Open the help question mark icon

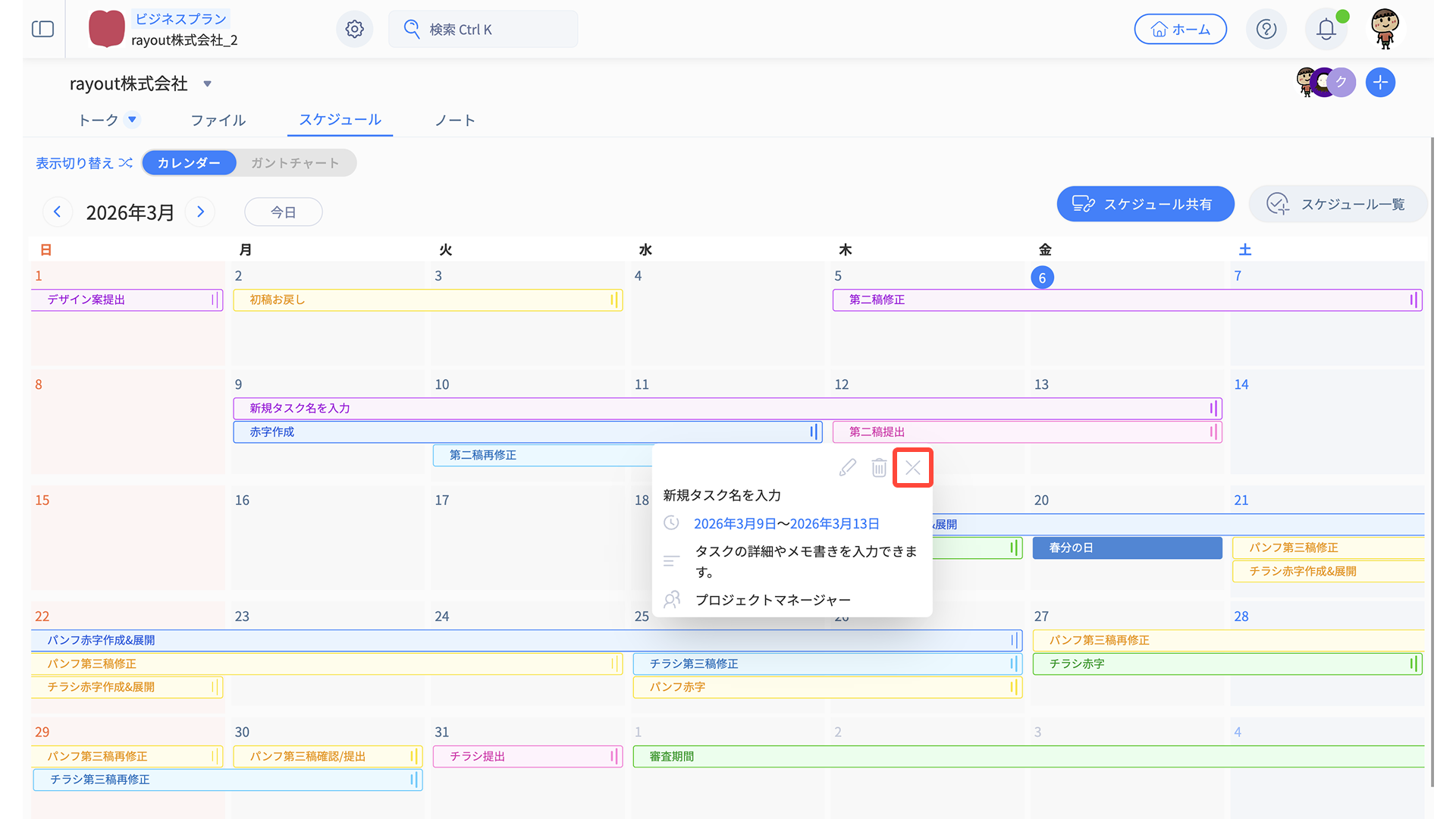(x=1266, y=29)
